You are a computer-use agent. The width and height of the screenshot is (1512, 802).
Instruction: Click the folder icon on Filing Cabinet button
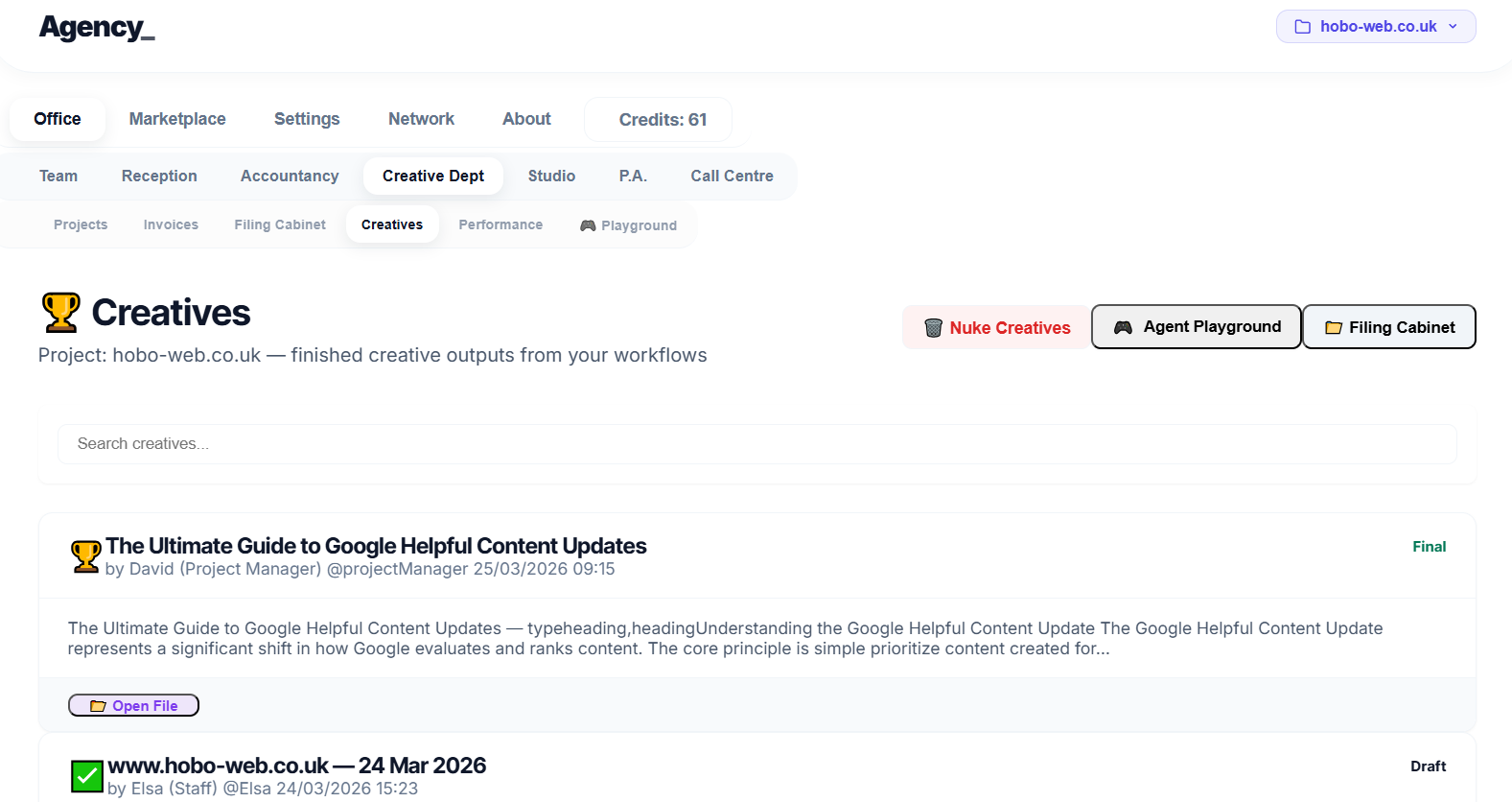coord(1333,328)
